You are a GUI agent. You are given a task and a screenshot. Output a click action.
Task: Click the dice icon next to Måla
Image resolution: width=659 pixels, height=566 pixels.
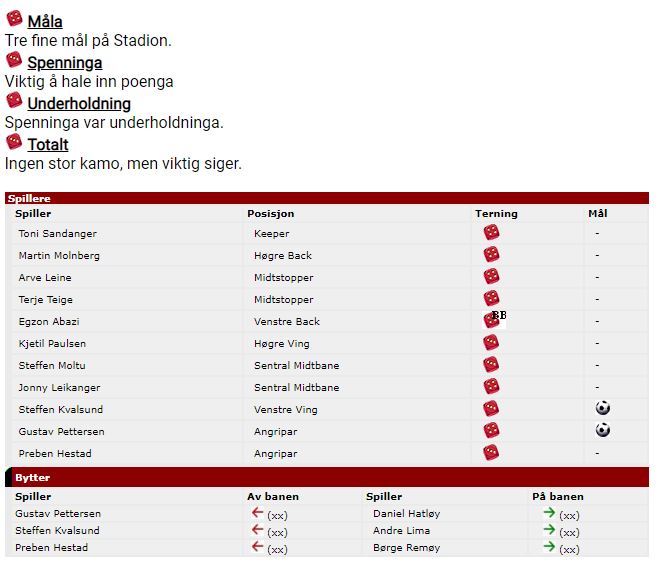point(14,19)
